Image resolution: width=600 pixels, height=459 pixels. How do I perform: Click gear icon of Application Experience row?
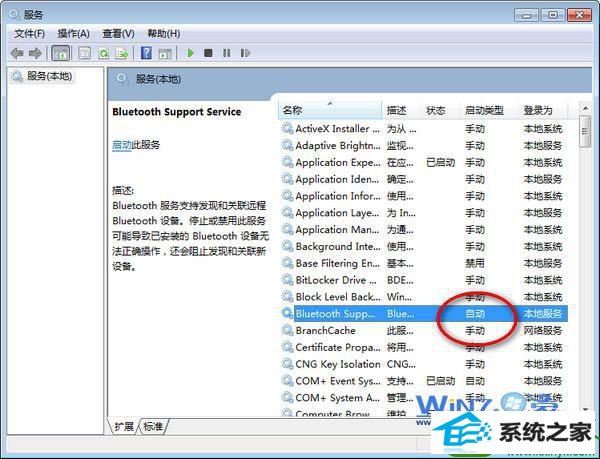pyautogui.click(x=287, y=162)
